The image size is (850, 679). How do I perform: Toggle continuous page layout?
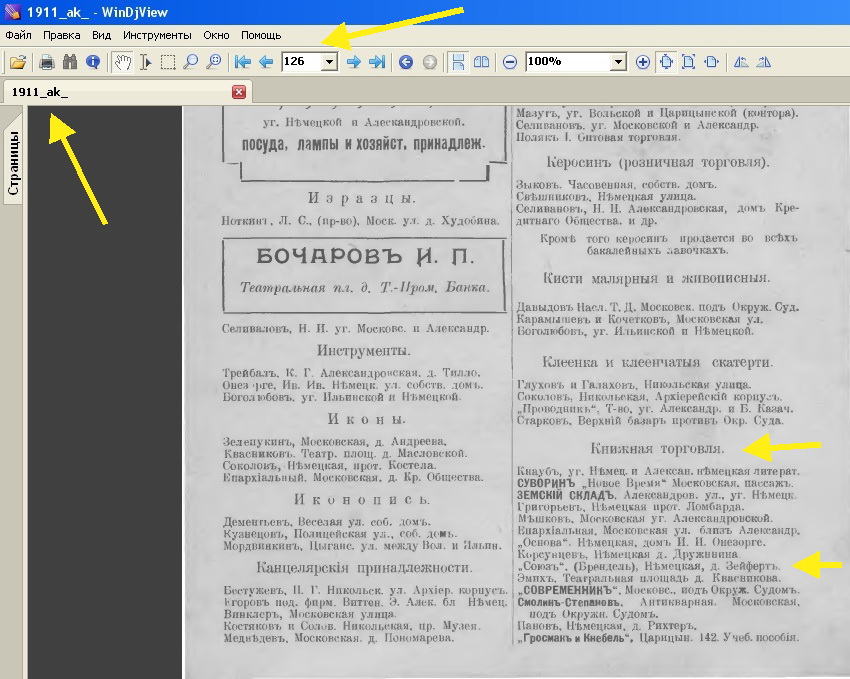(458, 62)
